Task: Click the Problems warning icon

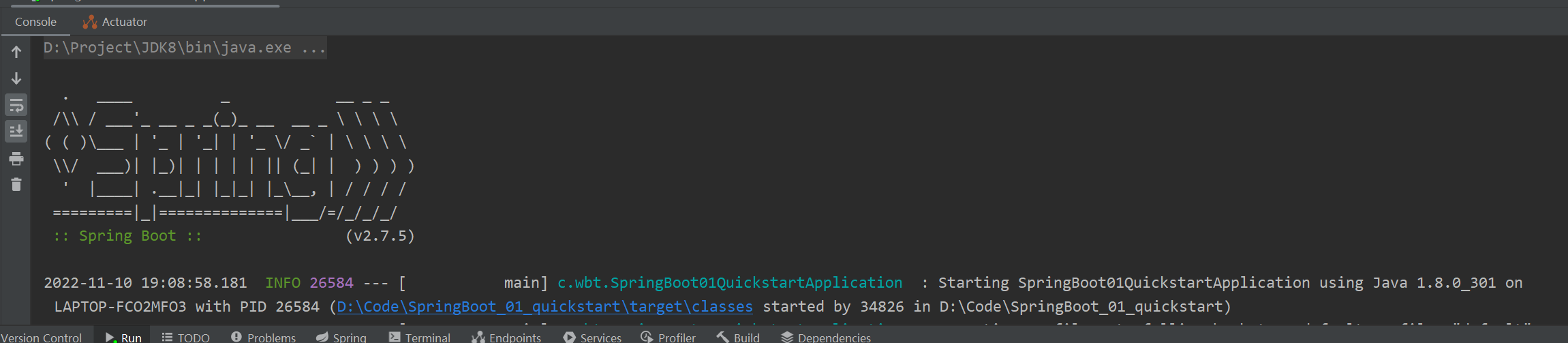Action: [236, 337]
